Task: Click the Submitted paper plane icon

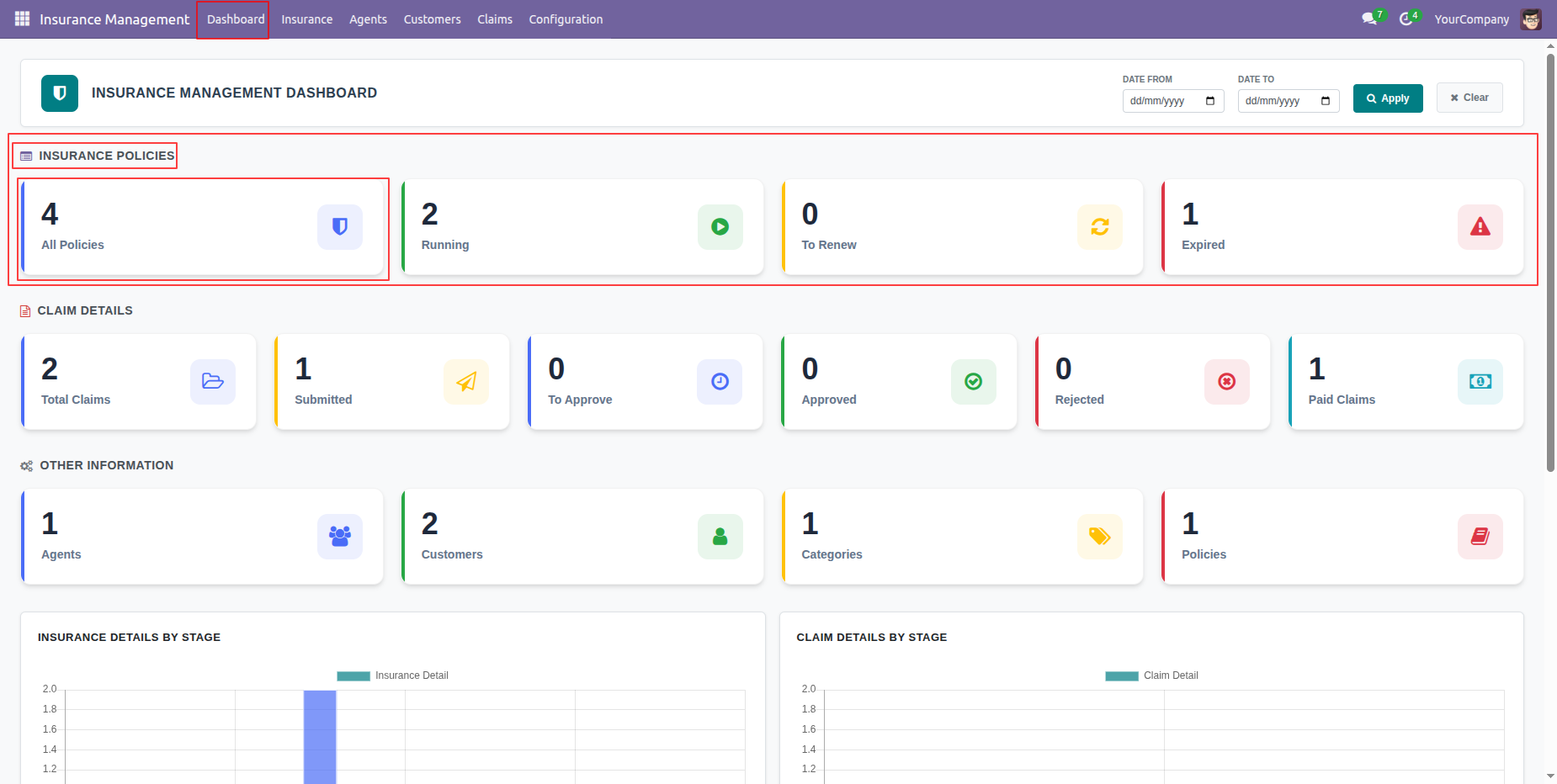Action: tap(466, 382)
